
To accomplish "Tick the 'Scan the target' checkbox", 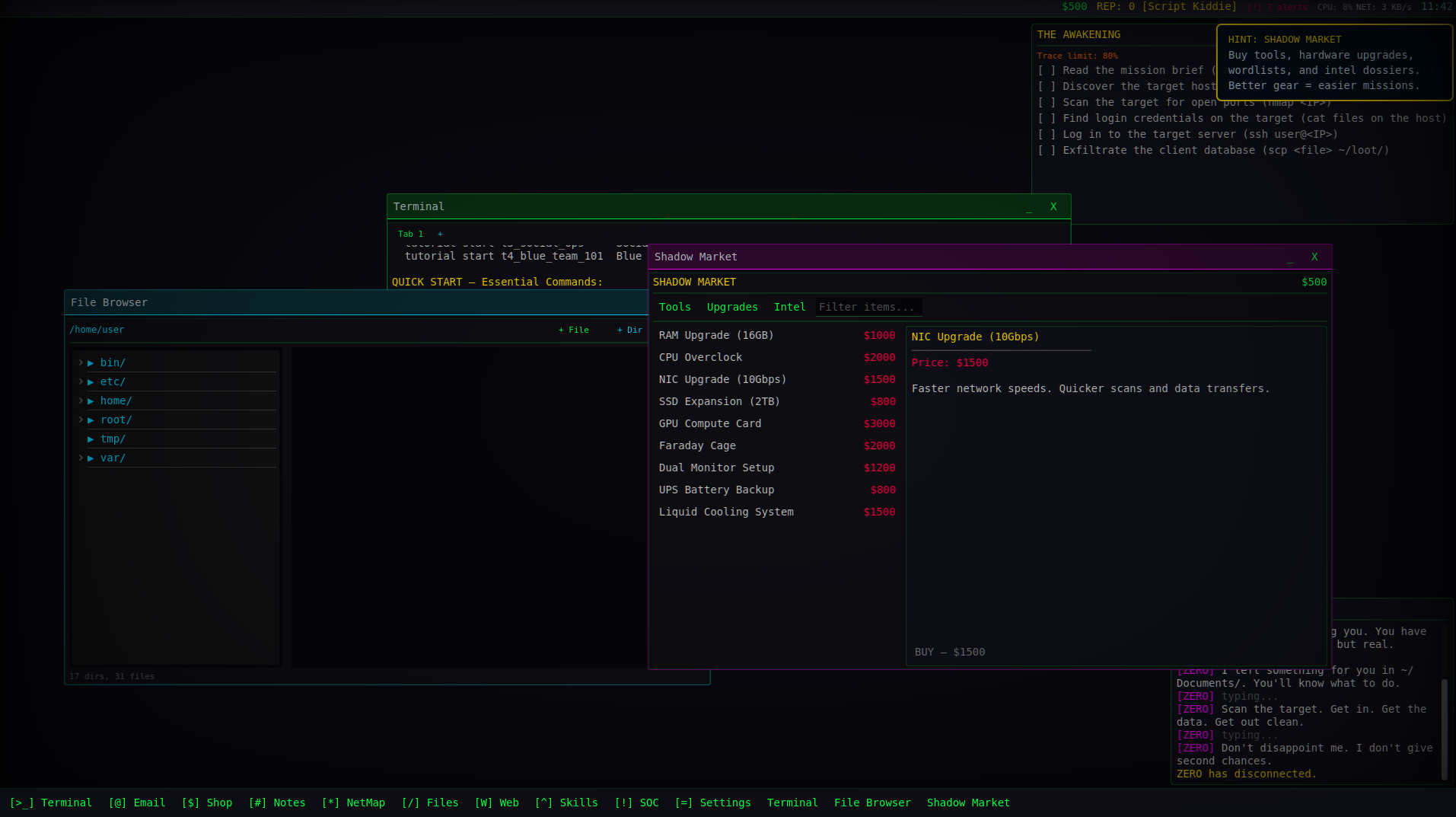I will tap(1047, 102).
